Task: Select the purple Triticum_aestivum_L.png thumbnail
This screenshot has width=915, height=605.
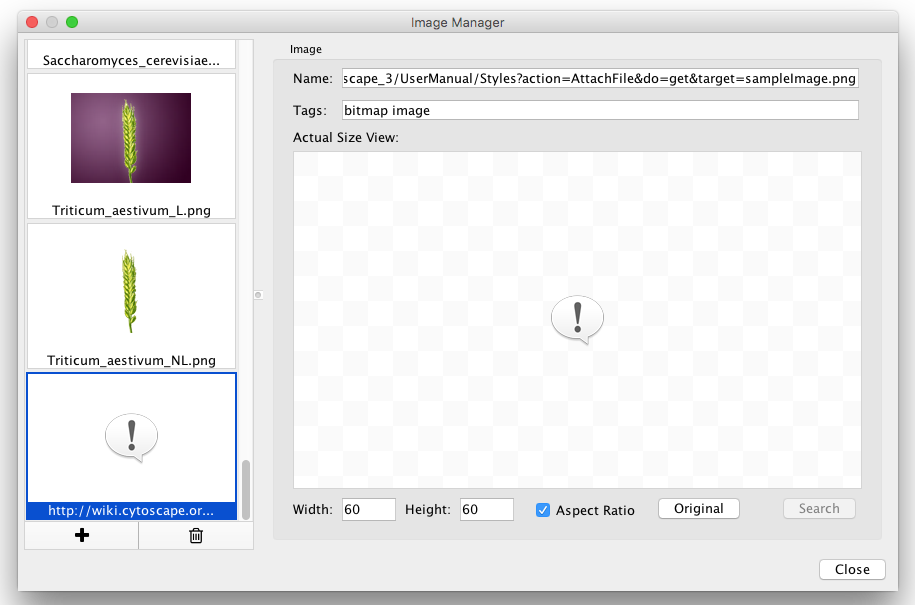Action: (131, 138)
